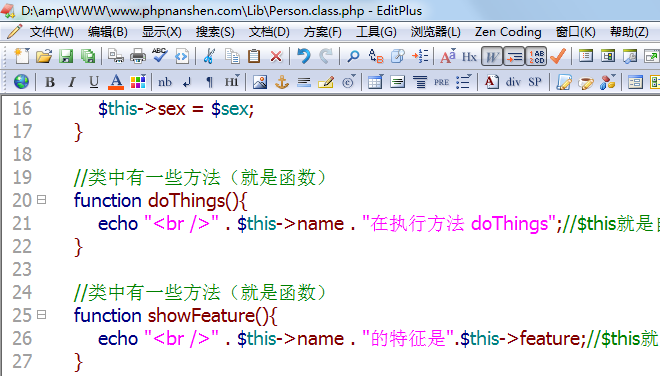The height and width of the screenshot is (376, 660).
Task: Open the heading Hi dropdown
Action: click(x=232, y=82)
